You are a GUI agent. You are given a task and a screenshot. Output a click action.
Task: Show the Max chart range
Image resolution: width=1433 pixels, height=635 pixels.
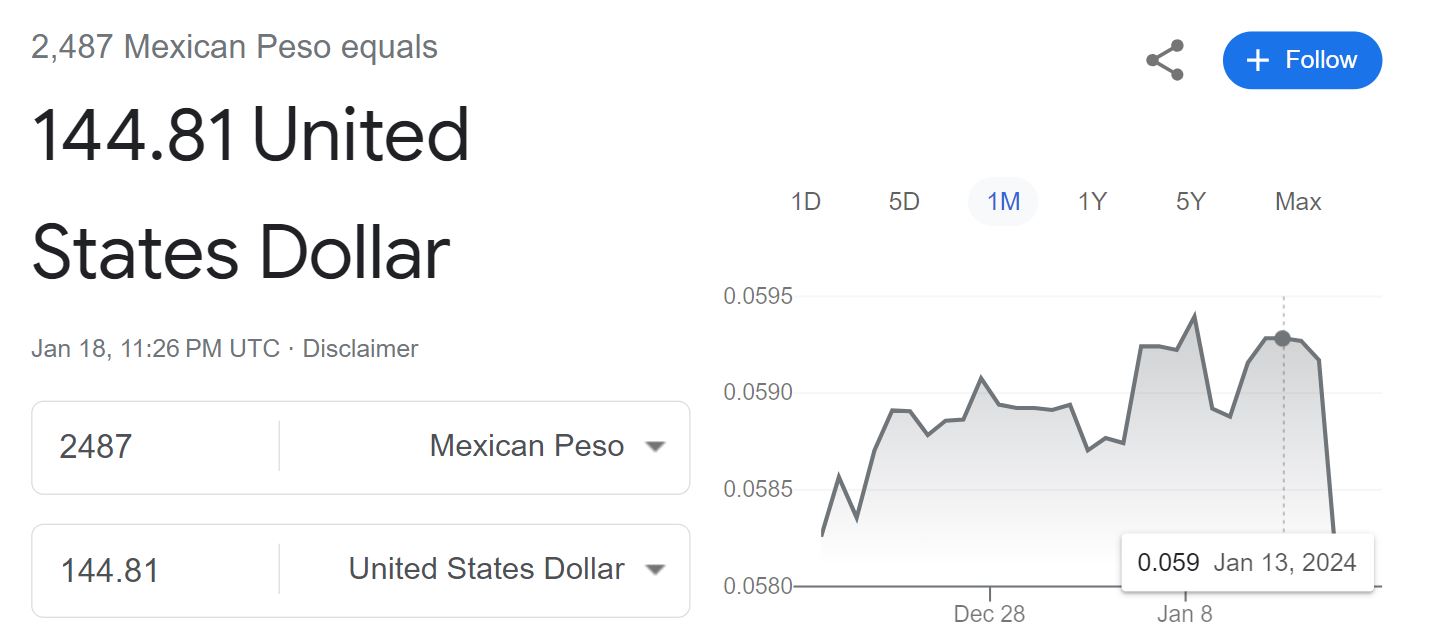click(1298, 202)
